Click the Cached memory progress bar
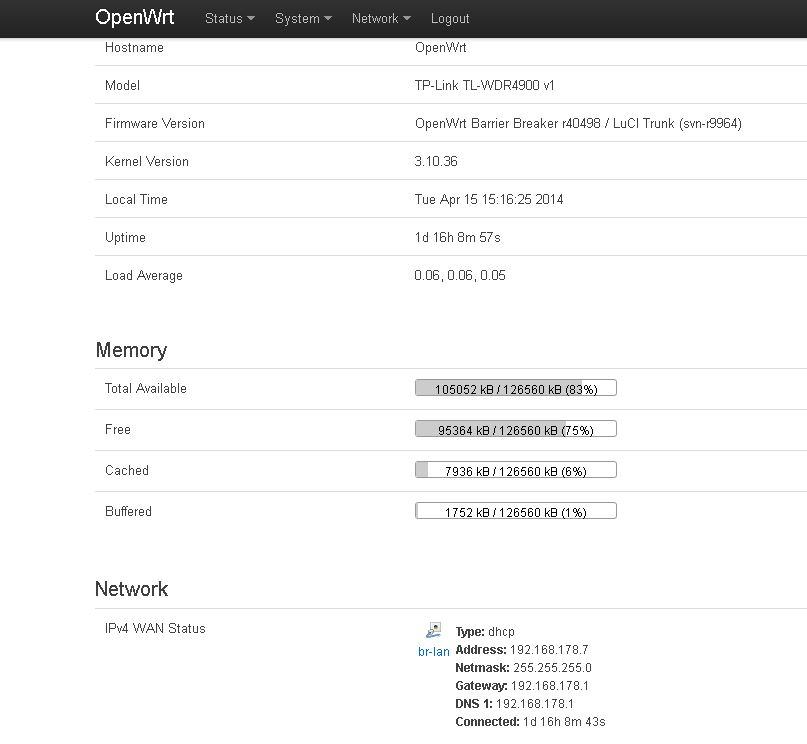 tap(516, 470)
